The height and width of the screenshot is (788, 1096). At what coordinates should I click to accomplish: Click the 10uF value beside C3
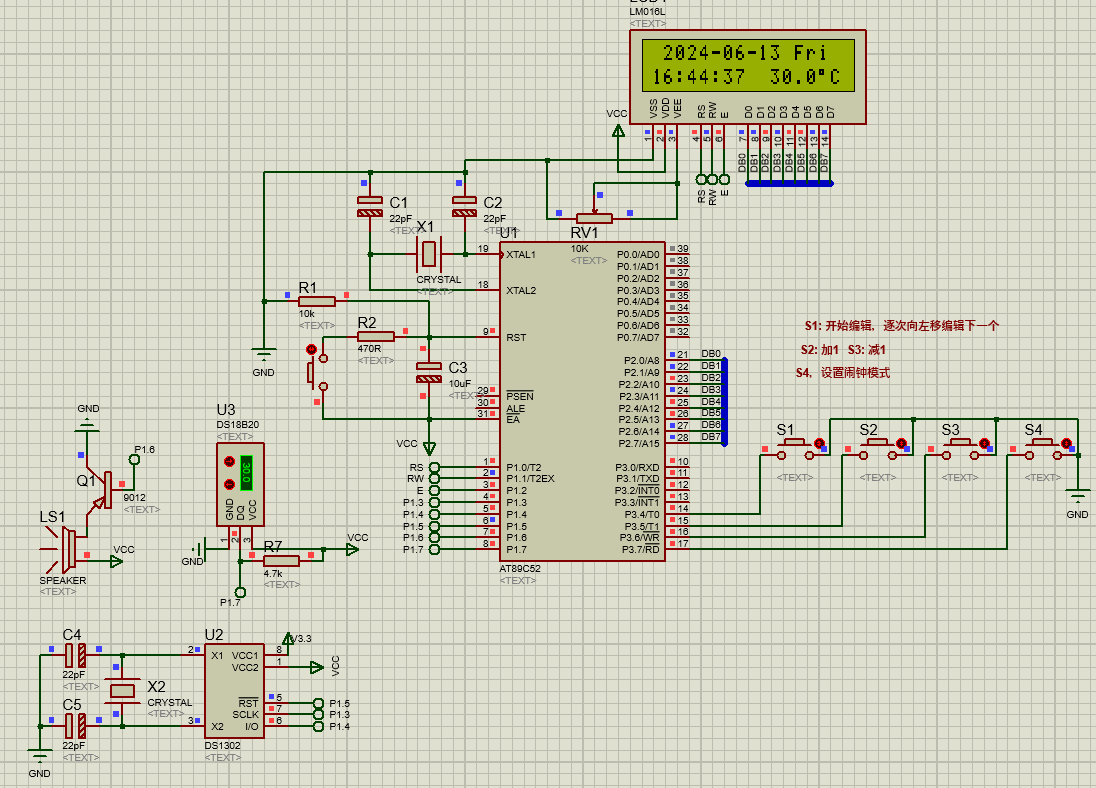[x=460, y=383]
